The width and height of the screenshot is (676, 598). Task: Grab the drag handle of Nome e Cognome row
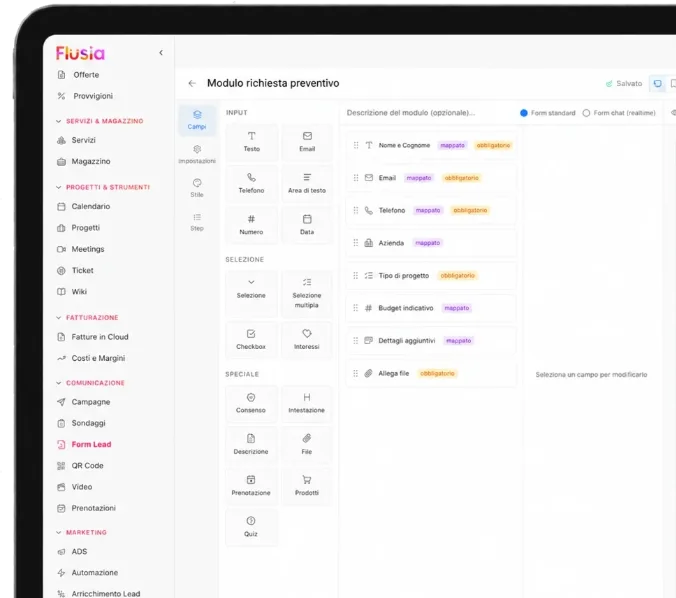click(356, 145)
